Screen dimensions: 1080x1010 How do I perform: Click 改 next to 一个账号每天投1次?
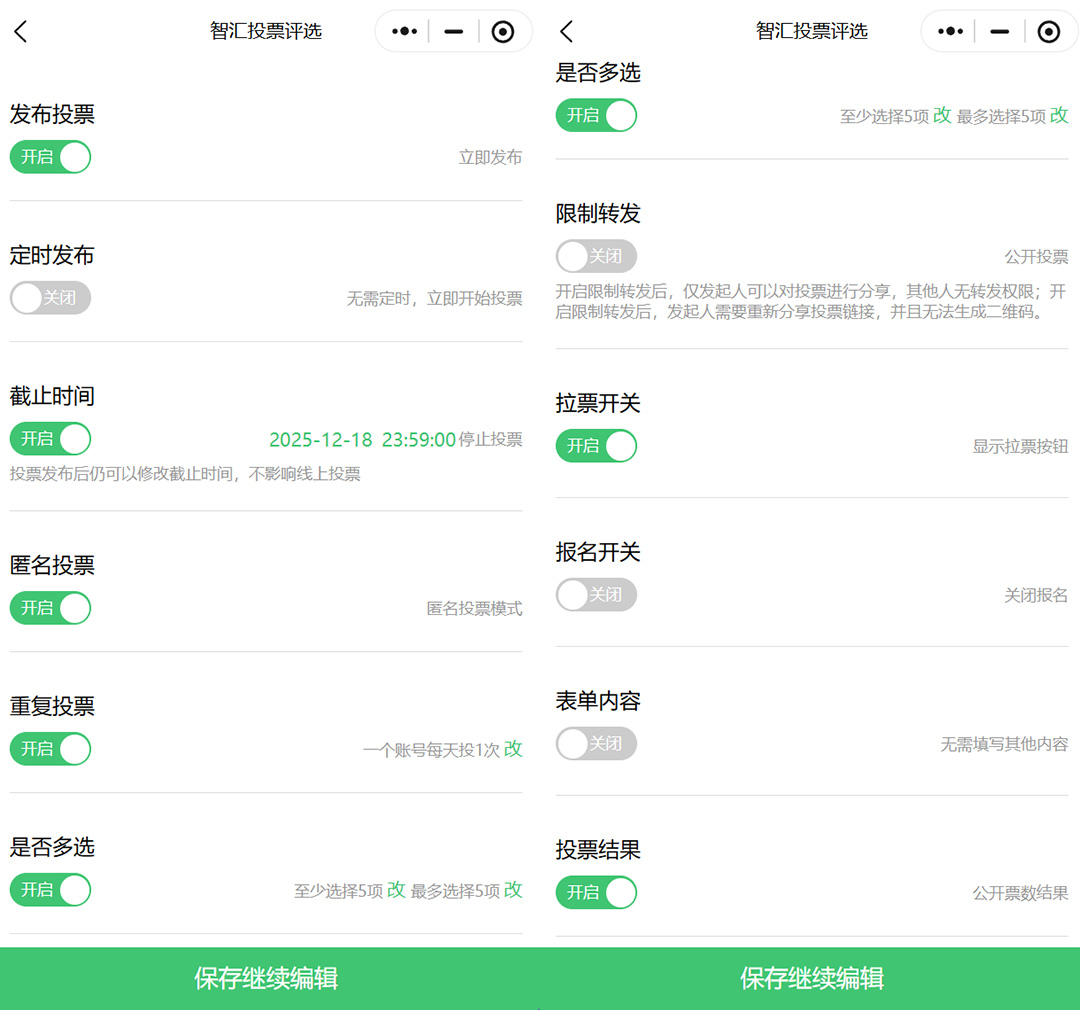coord(513,749)
